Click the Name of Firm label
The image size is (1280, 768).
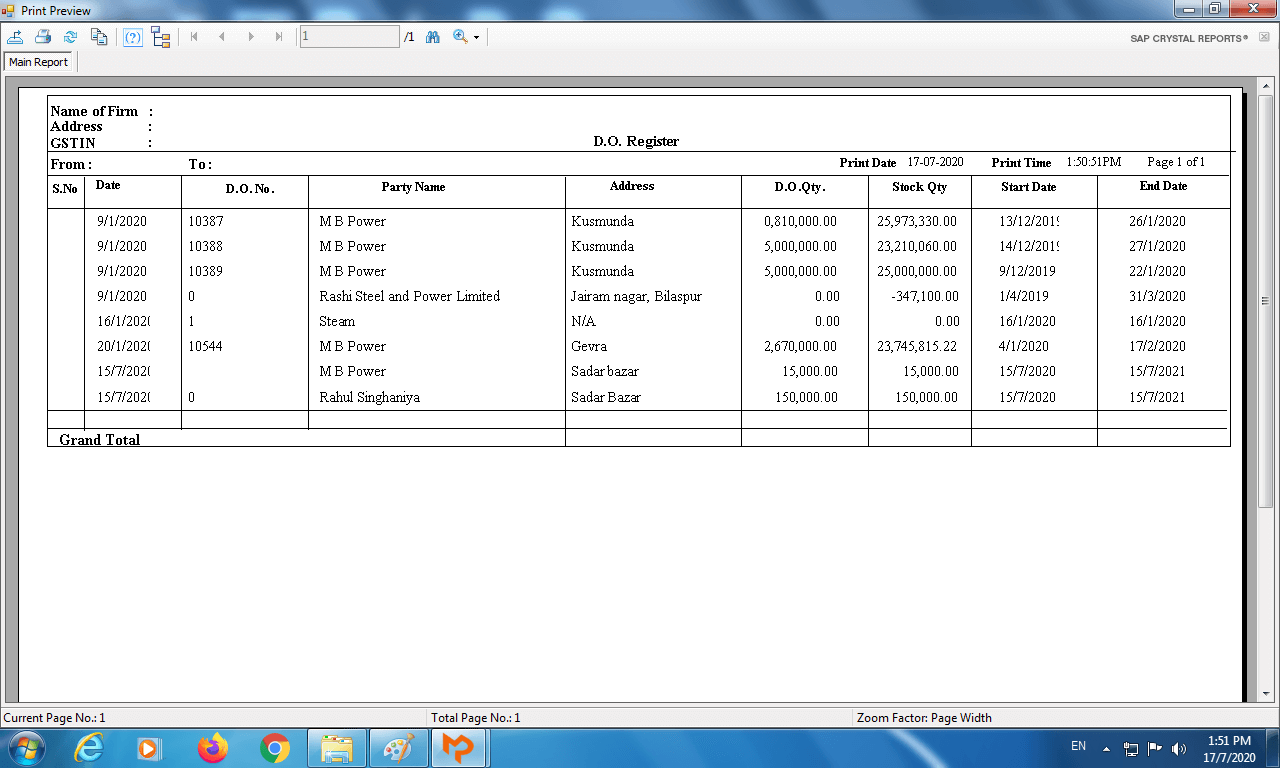(94, 111)
